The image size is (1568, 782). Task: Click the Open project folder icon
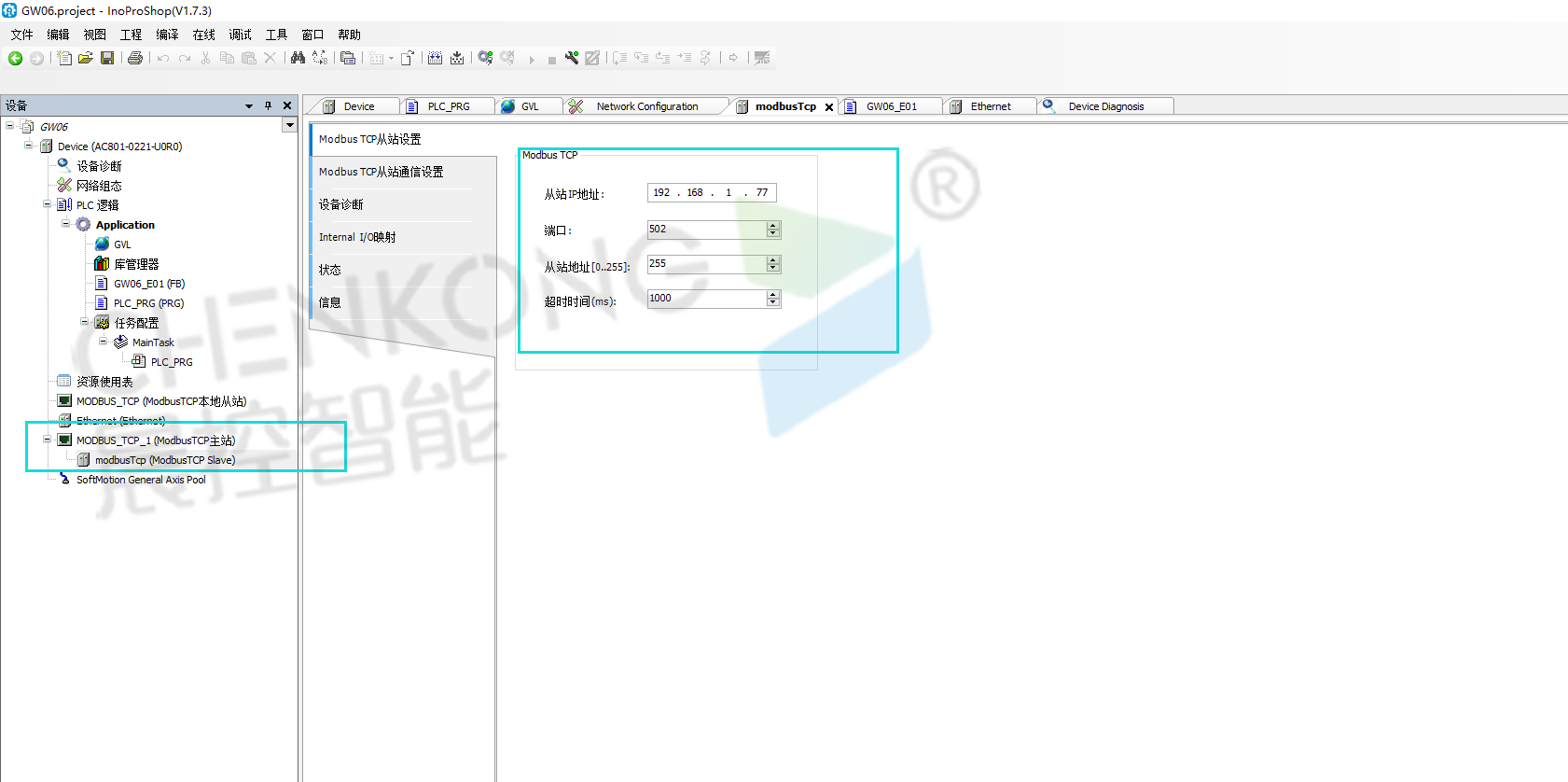pos(85,58)
